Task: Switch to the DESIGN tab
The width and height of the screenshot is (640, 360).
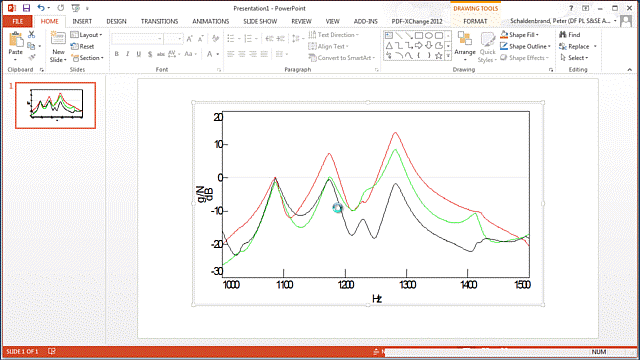Action: (116, 21)
